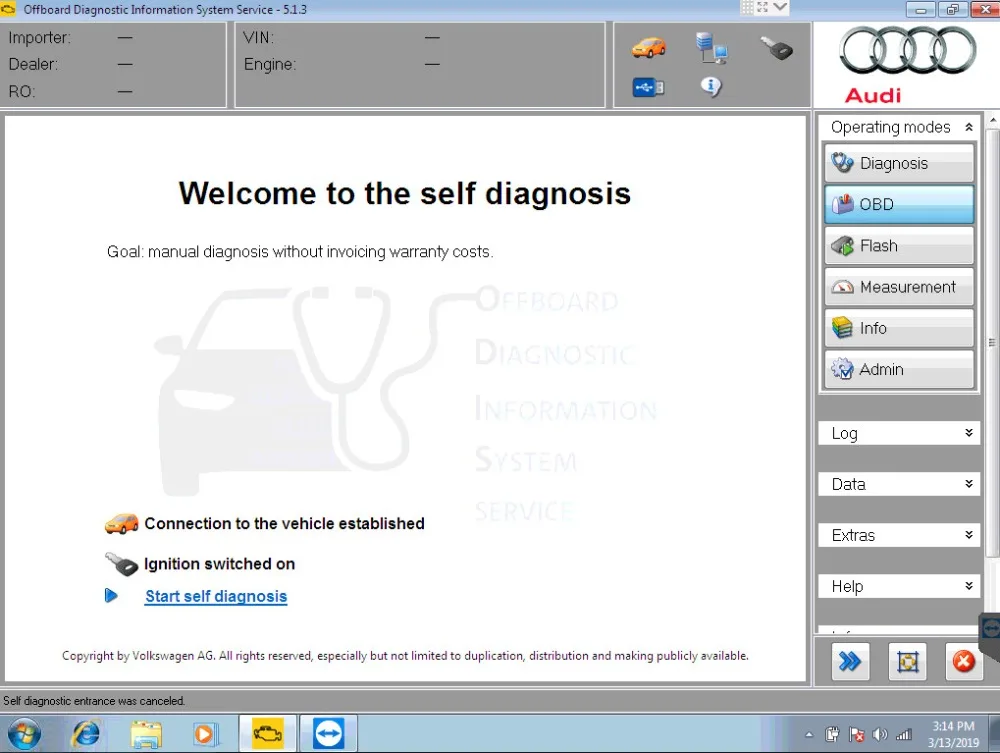This screenshot has width=1000, height=753.
Task: Click the TeamViewer side panel tab
Action: [990, 635]
